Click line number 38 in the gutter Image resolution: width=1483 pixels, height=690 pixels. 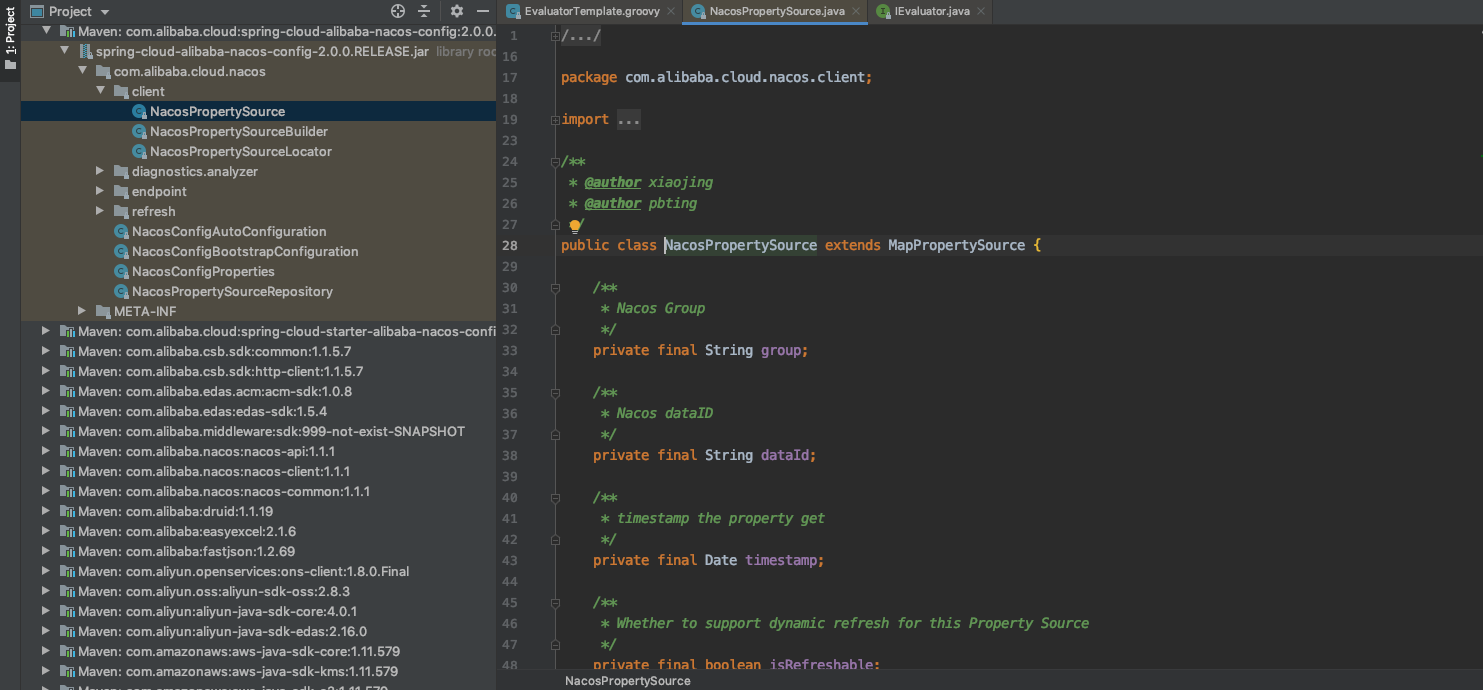pyautogui.click(x=510, y=455)
